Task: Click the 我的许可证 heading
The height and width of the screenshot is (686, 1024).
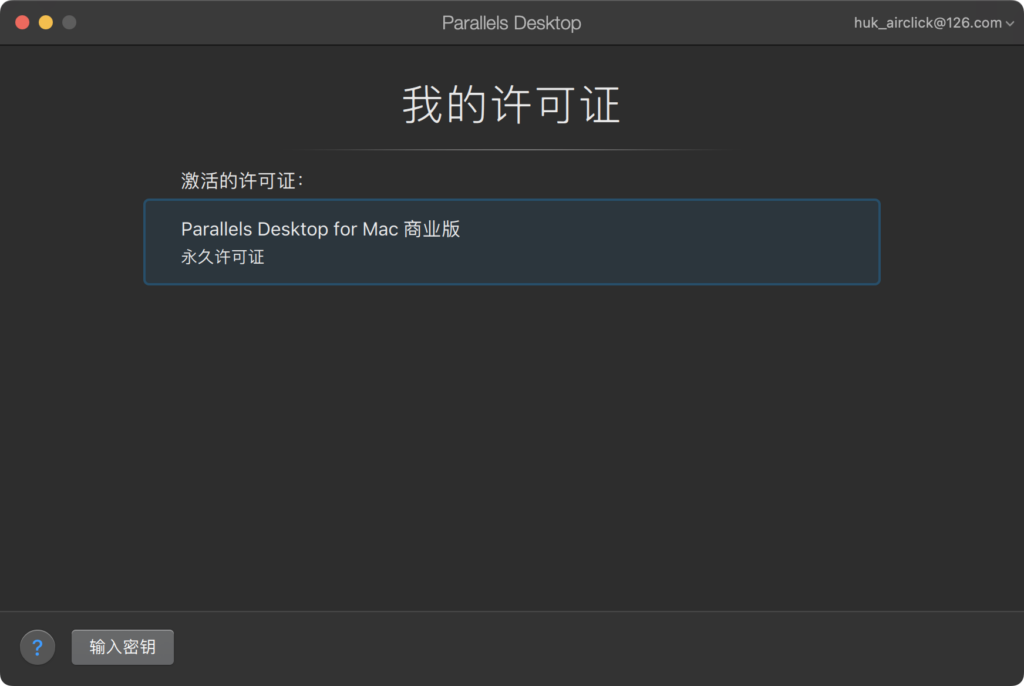Action: 511,105
